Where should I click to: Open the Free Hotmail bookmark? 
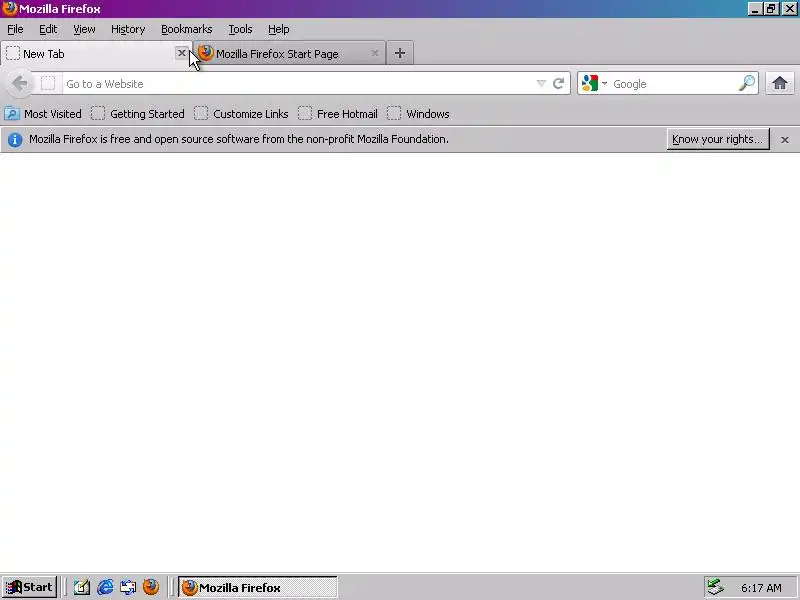point(337,114)
